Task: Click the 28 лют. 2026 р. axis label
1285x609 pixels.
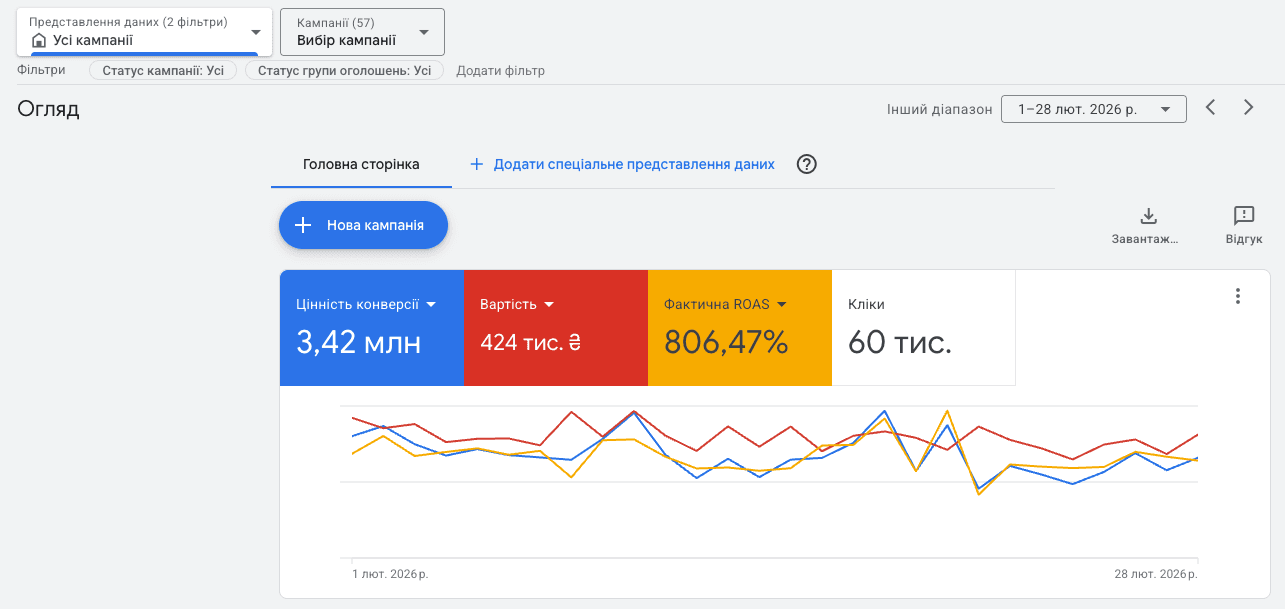Action: [1156, 575]
